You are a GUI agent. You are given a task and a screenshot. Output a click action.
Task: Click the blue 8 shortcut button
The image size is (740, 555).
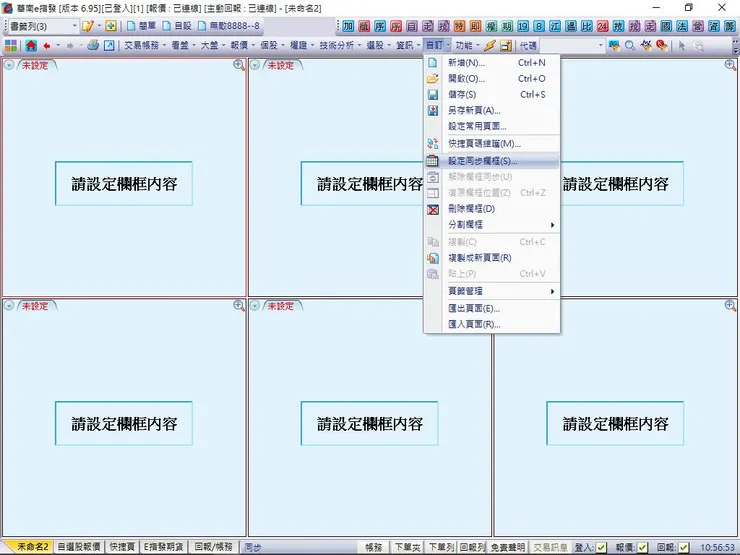pos(539,26)
